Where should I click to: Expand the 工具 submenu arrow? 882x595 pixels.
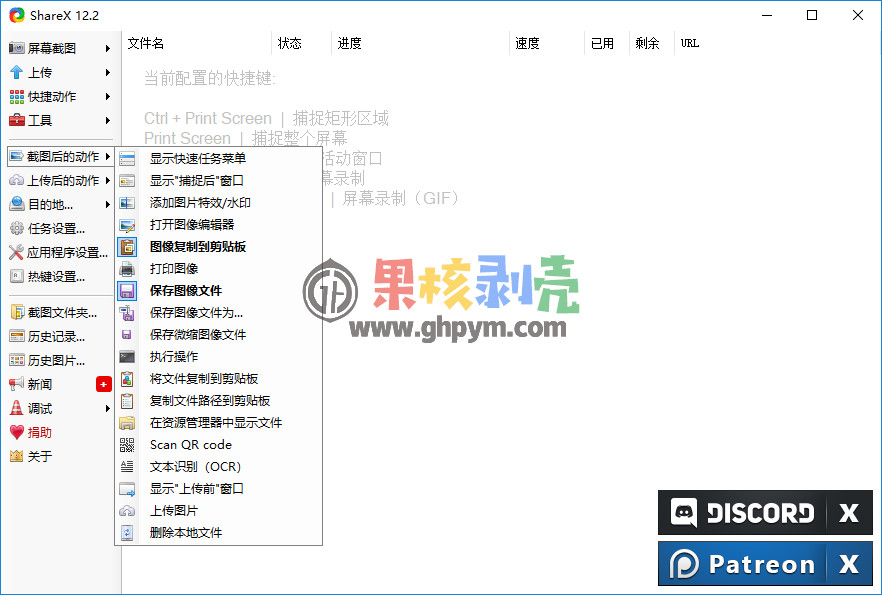(107, 120)
